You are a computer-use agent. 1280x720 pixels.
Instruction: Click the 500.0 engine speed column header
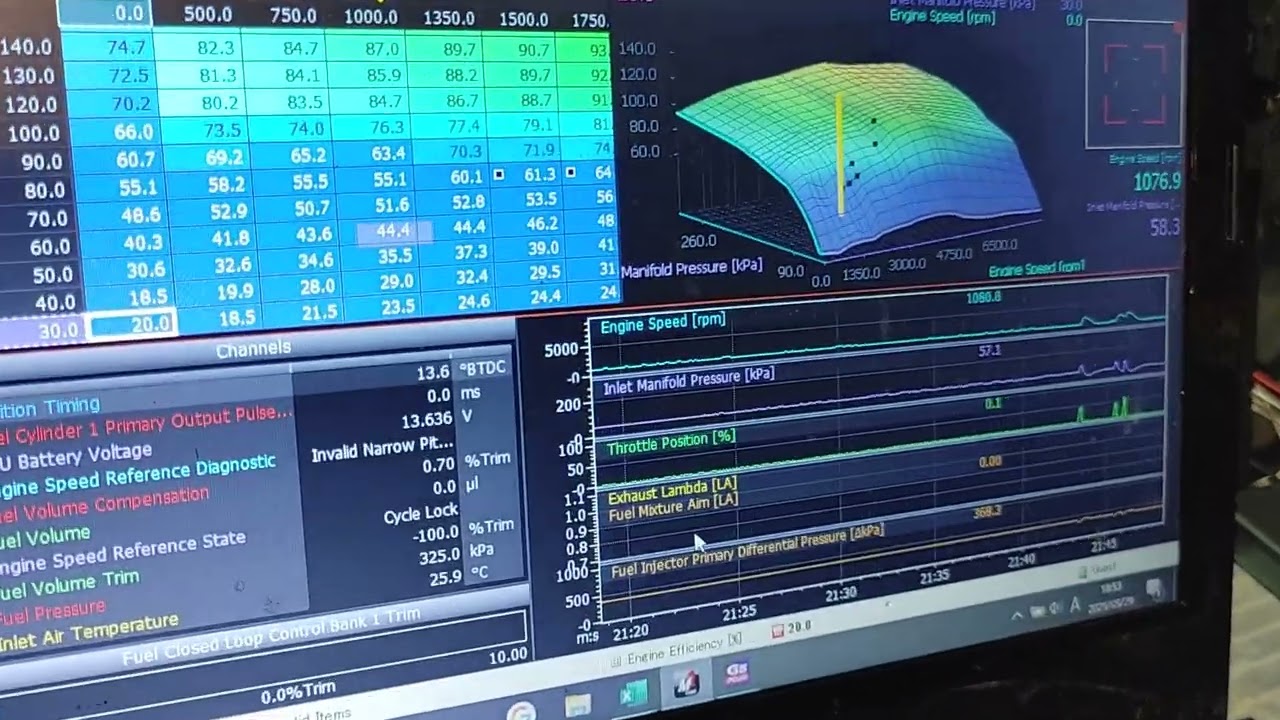208,15
